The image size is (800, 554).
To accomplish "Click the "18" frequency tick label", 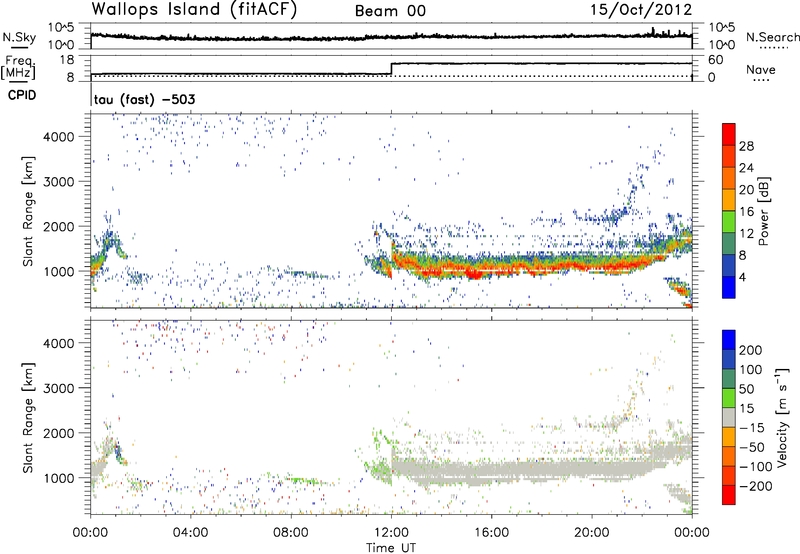I will (66, 60).
